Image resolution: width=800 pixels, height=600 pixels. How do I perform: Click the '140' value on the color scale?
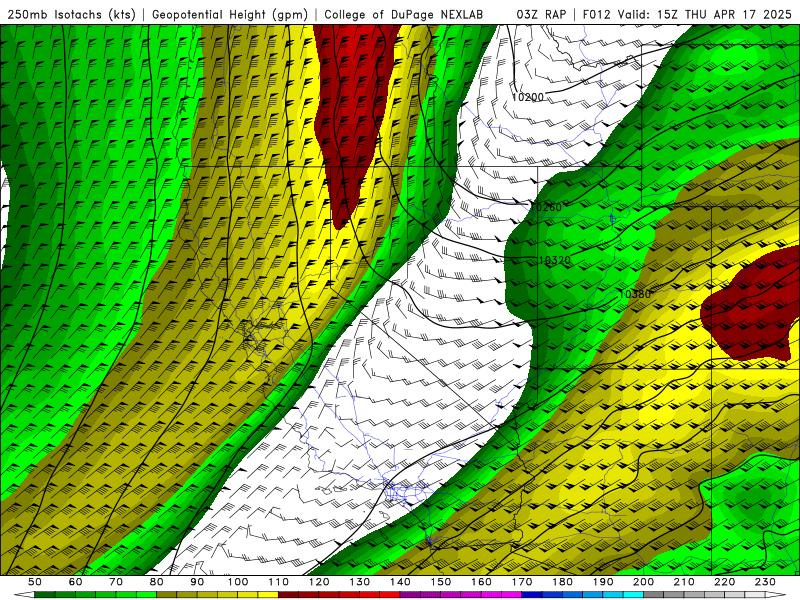(x=400, y=582)
